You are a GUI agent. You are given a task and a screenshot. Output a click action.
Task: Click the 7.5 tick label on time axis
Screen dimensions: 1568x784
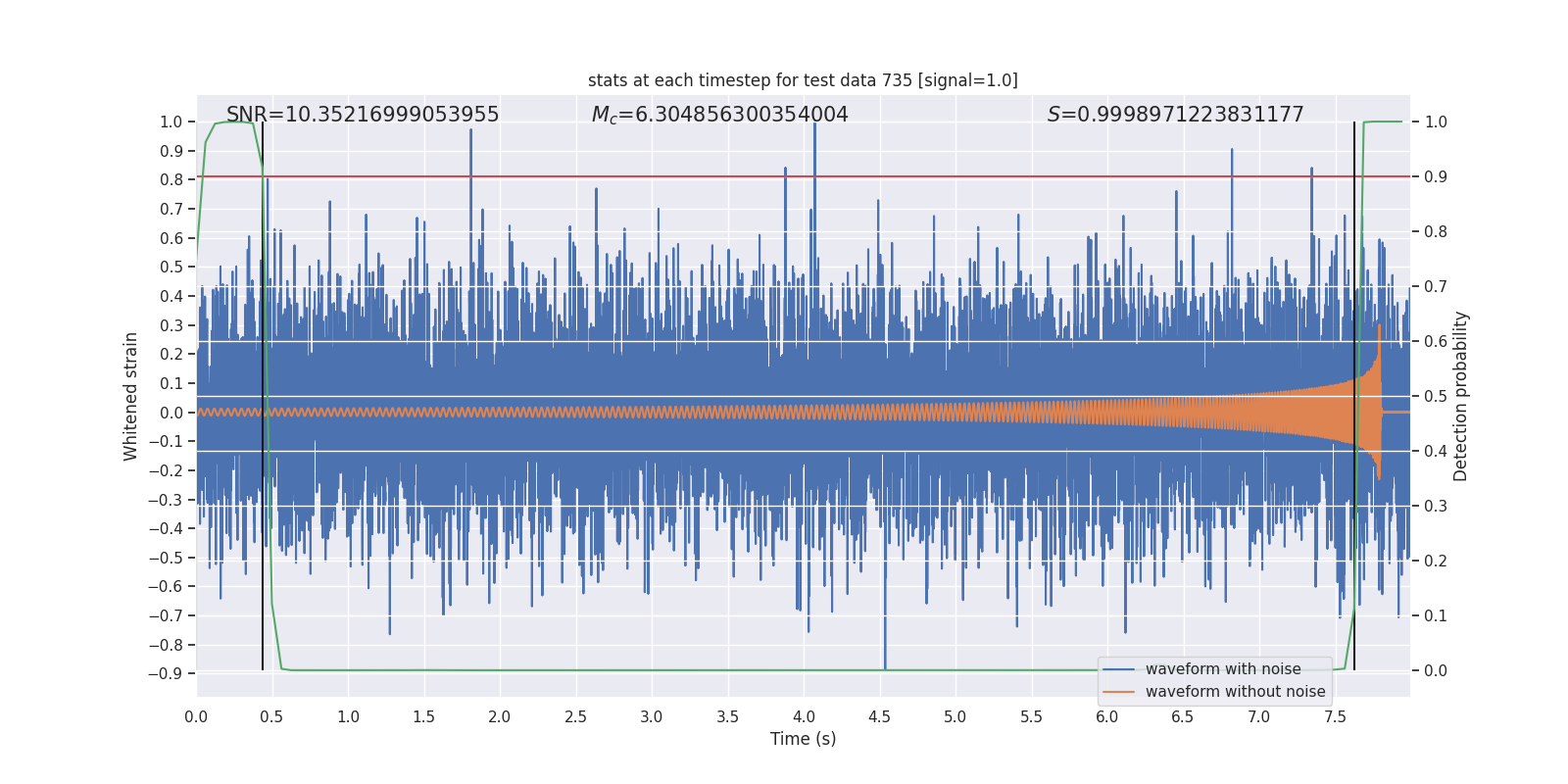tap(1335, 716)
